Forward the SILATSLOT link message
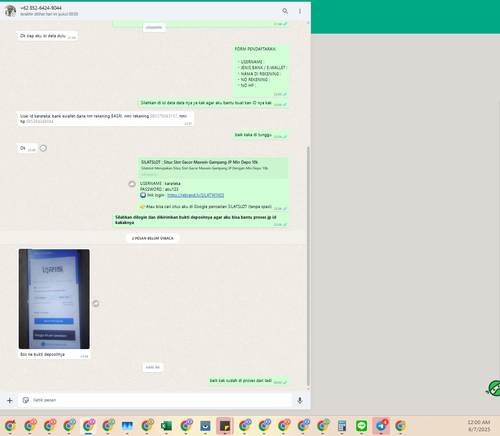The height and width of the screenshot is (436, 500). 132,184
